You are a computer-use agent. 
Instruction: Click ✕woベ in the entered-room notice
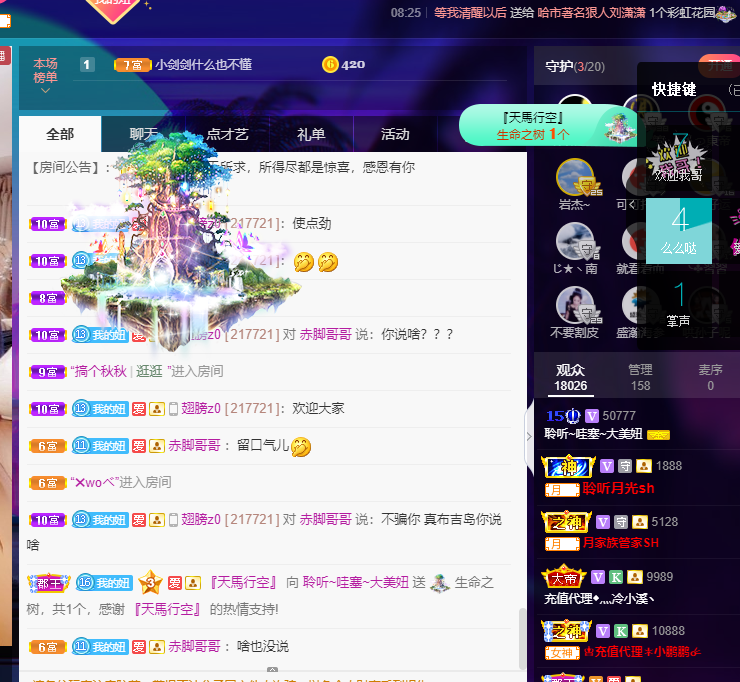click(x=94, y=482)
